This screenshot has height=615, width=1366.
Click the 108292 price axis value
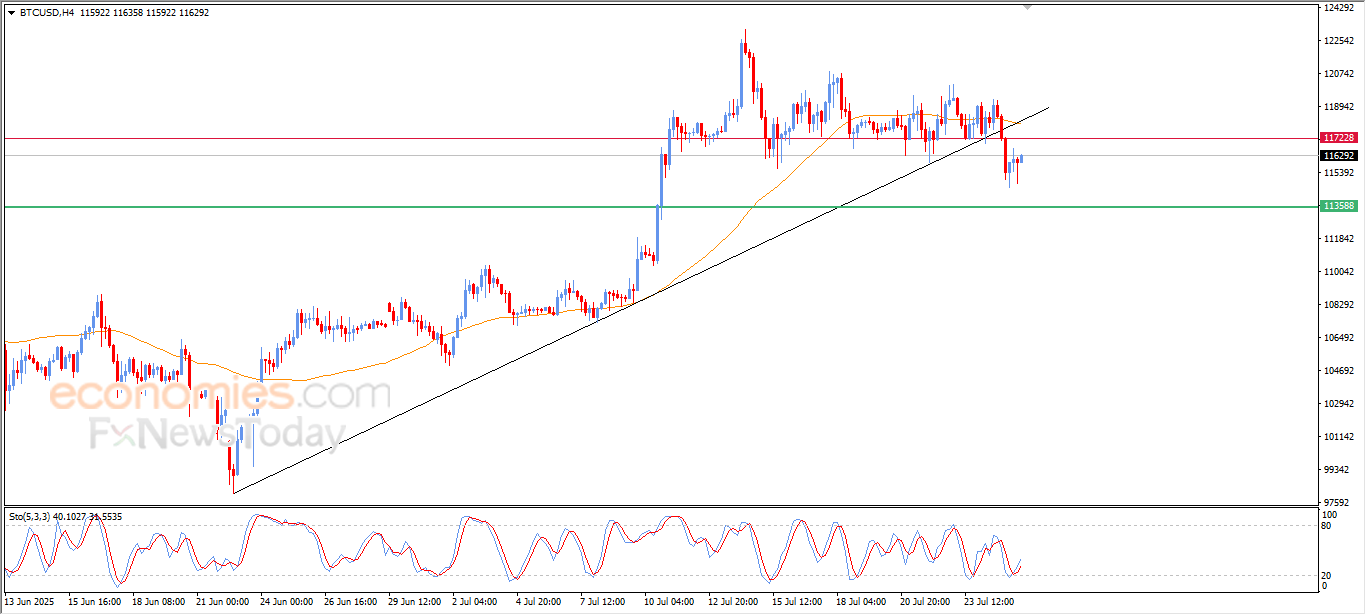click(1338, 305)
